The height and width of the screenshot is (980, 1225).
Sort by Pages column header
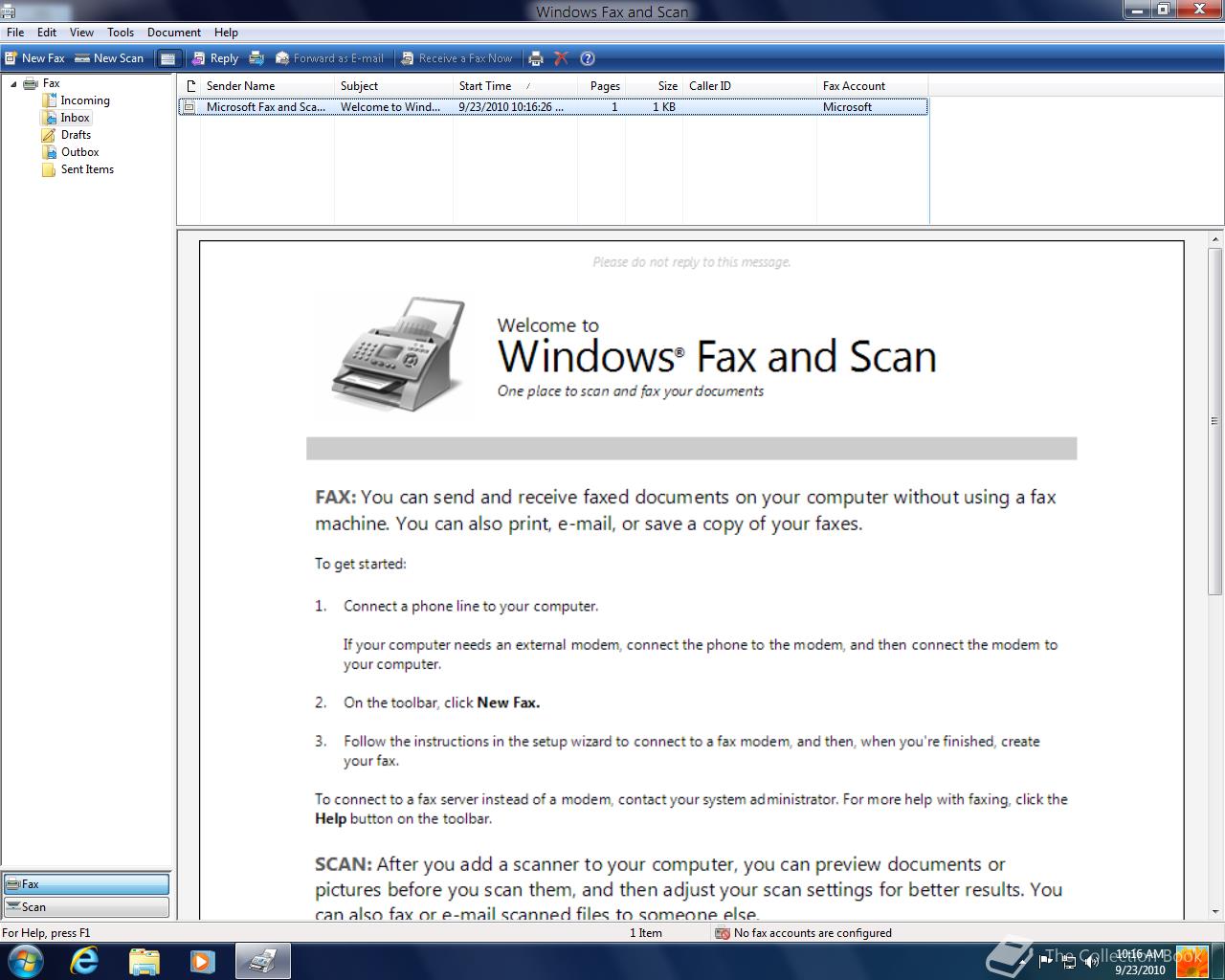602,86
